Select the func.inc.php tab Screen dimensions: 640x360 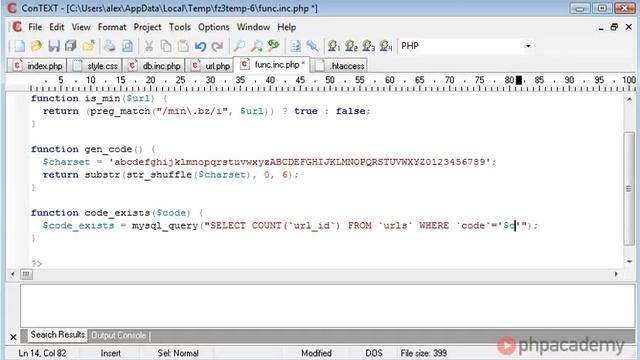click(271, 65)
